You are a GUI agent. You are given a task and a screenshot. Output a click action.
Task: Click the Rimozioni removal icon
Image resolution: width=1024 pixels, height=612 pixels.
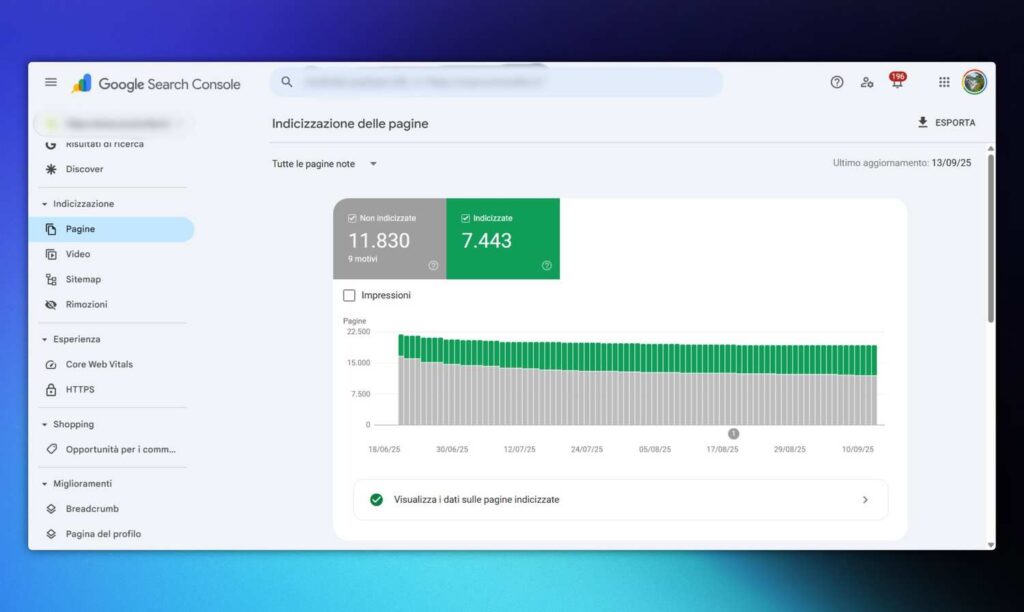(x=51, y=304)
